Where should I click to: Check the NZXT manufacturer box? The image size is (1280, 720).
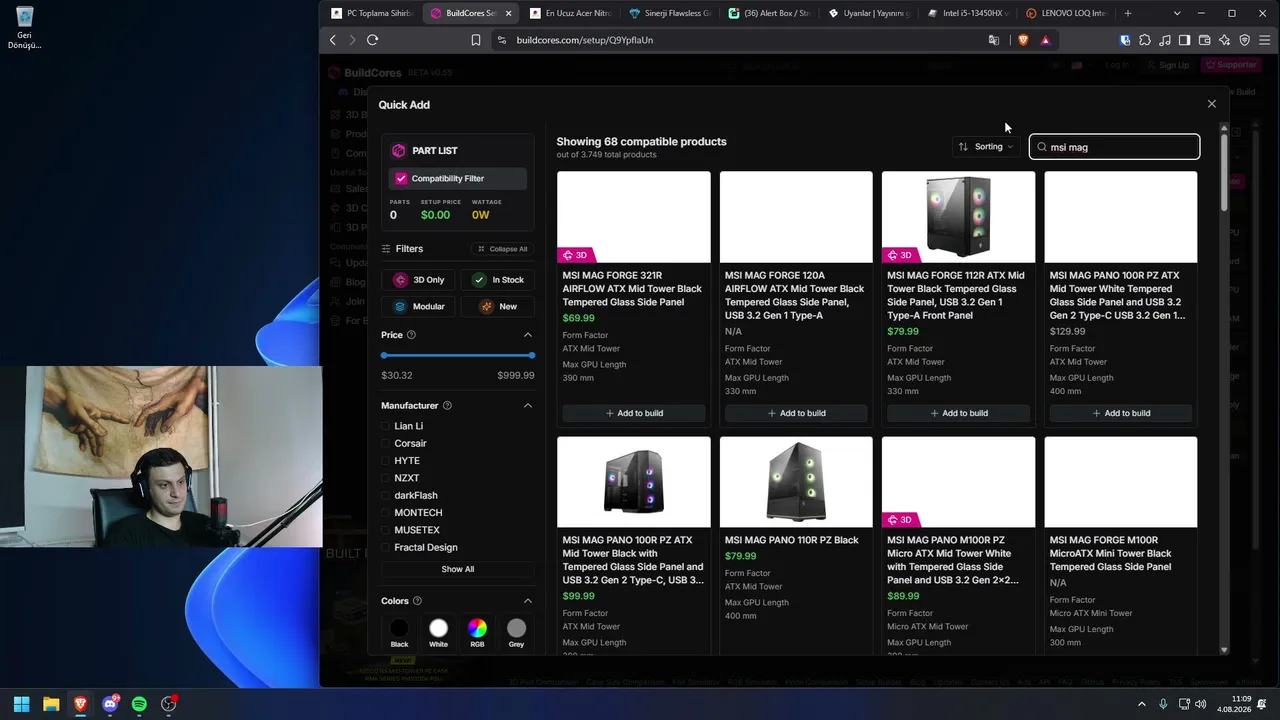pyautogui.click(x=385, y=478)
